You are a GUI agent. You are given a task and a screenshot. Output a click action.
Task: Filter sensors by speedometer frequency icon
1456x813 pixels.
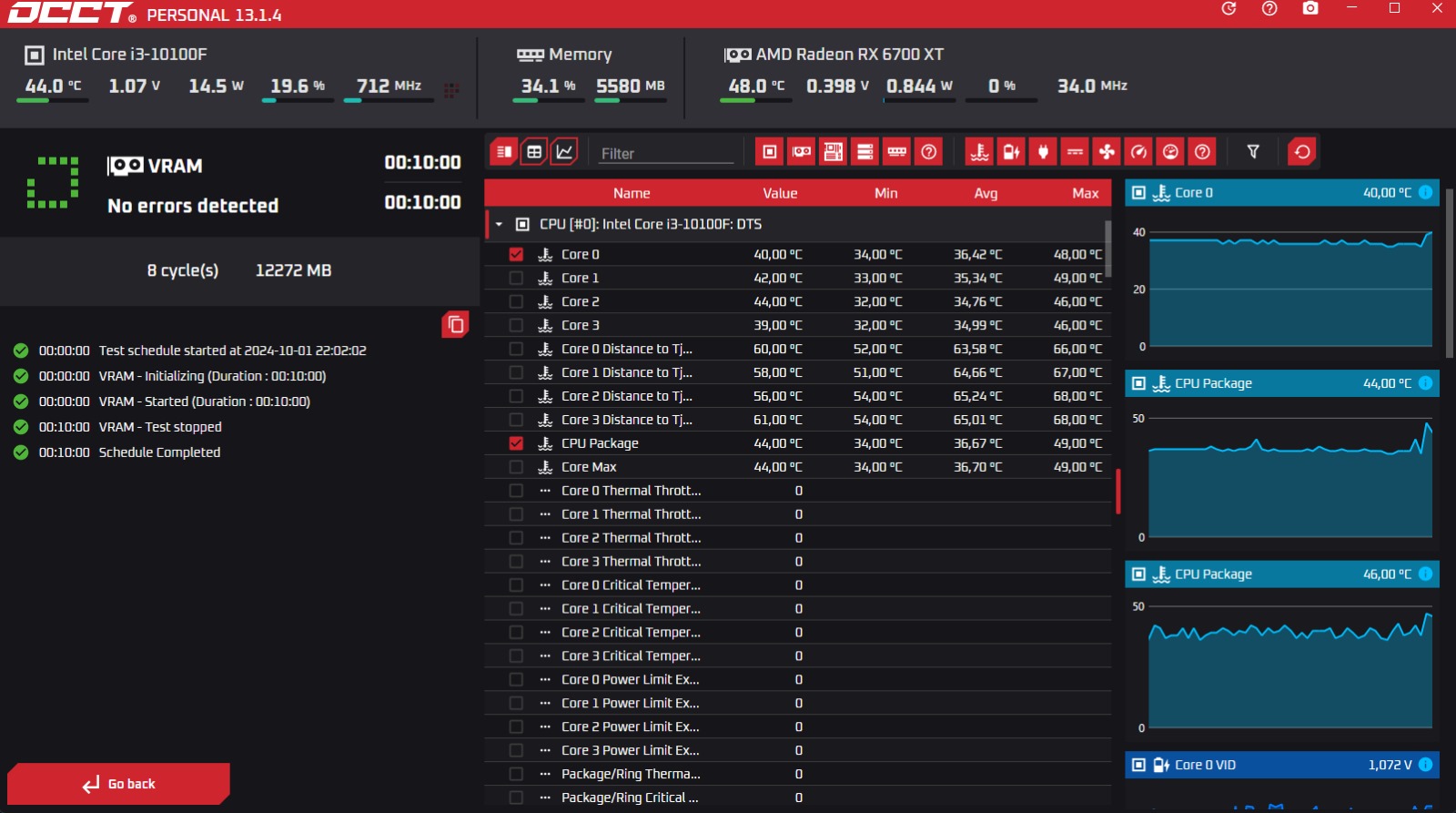[x=1138, y=152]
